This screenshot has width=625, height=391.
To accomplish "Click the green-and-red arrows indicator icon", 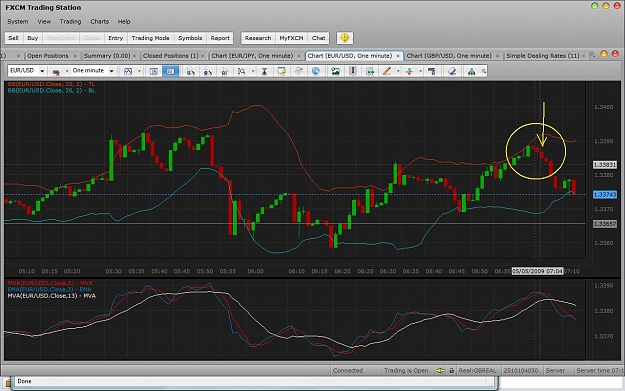I will click(409, 71).
